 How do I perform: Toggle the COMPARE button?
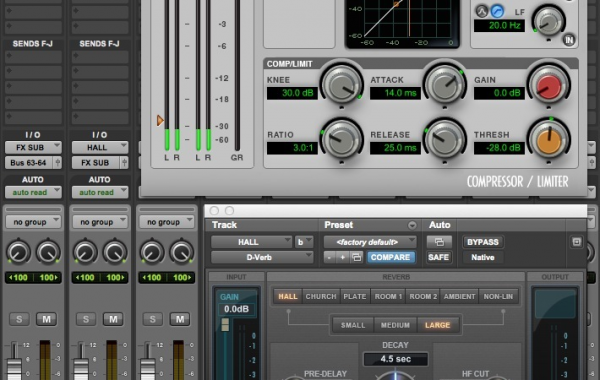[x=390, y=257]
